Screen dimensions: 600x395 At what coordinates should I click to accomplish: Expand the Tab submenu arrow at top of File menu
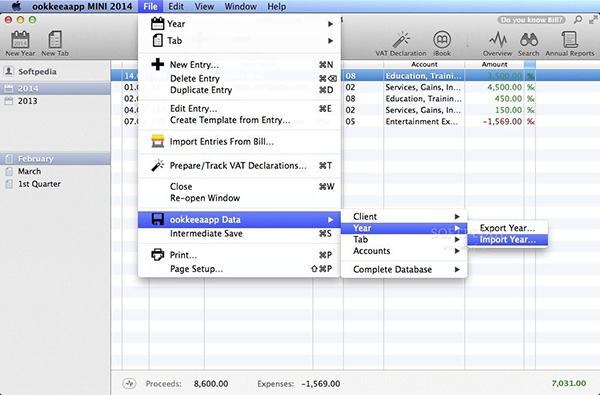pos(330,41)
